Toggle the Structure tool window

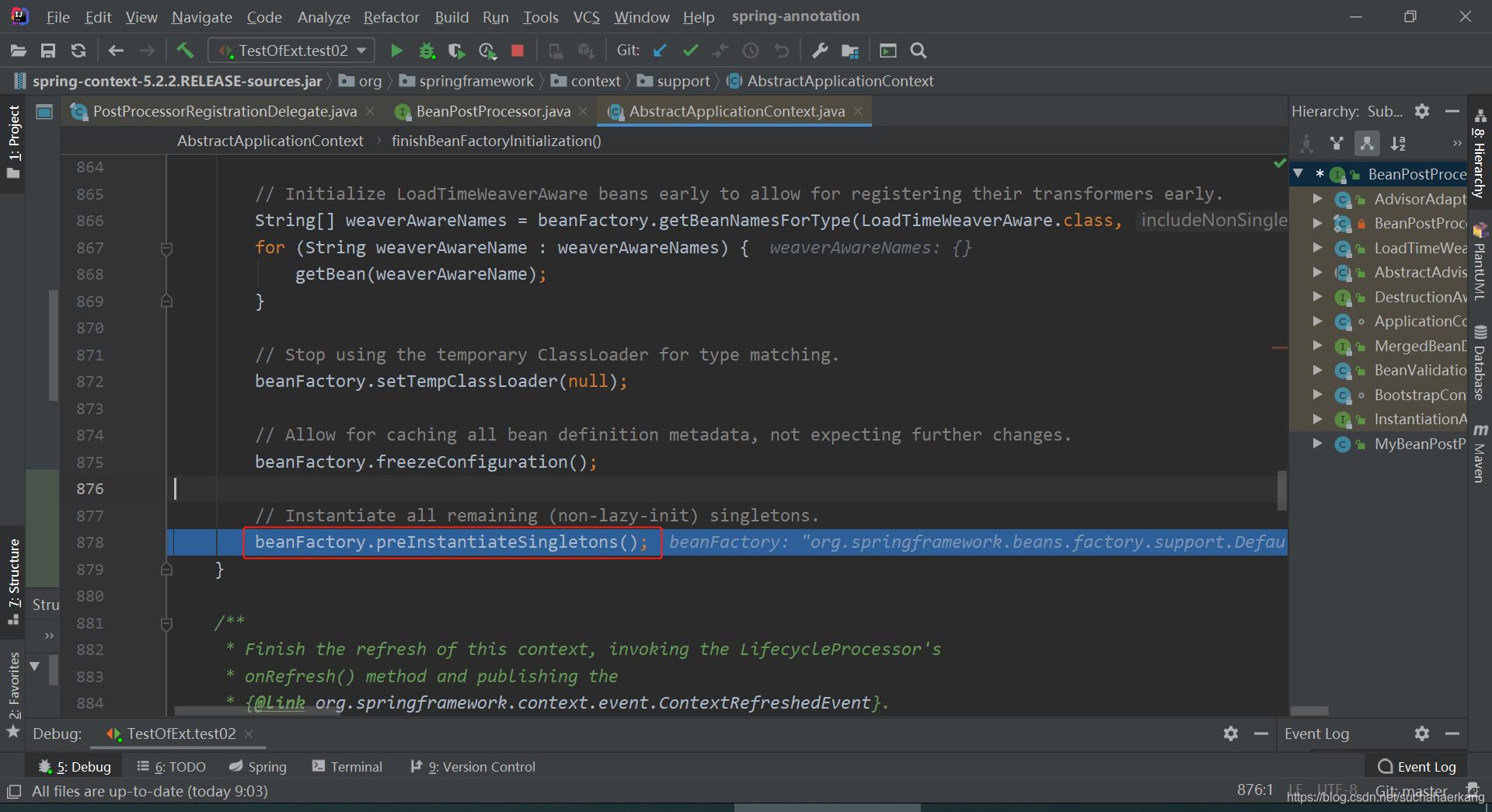pos(13,582)
